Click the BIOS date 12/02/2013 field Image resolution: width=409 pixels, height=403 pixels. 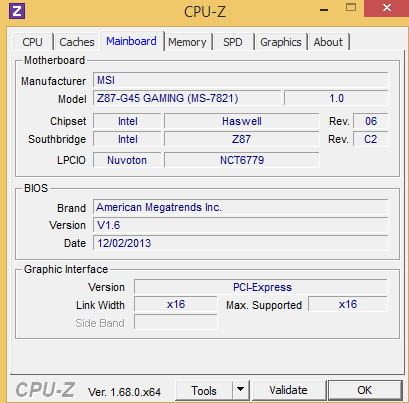tap(241, 243)
